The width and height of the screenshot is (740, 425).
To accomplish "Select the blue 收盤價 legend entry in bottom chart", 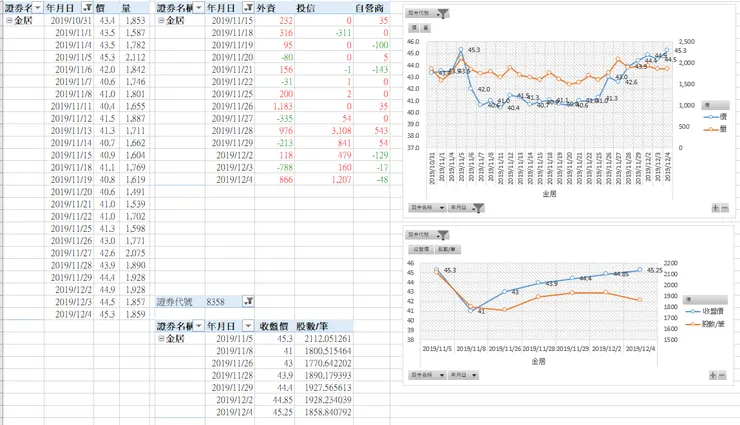I will (x=705, y=311).
